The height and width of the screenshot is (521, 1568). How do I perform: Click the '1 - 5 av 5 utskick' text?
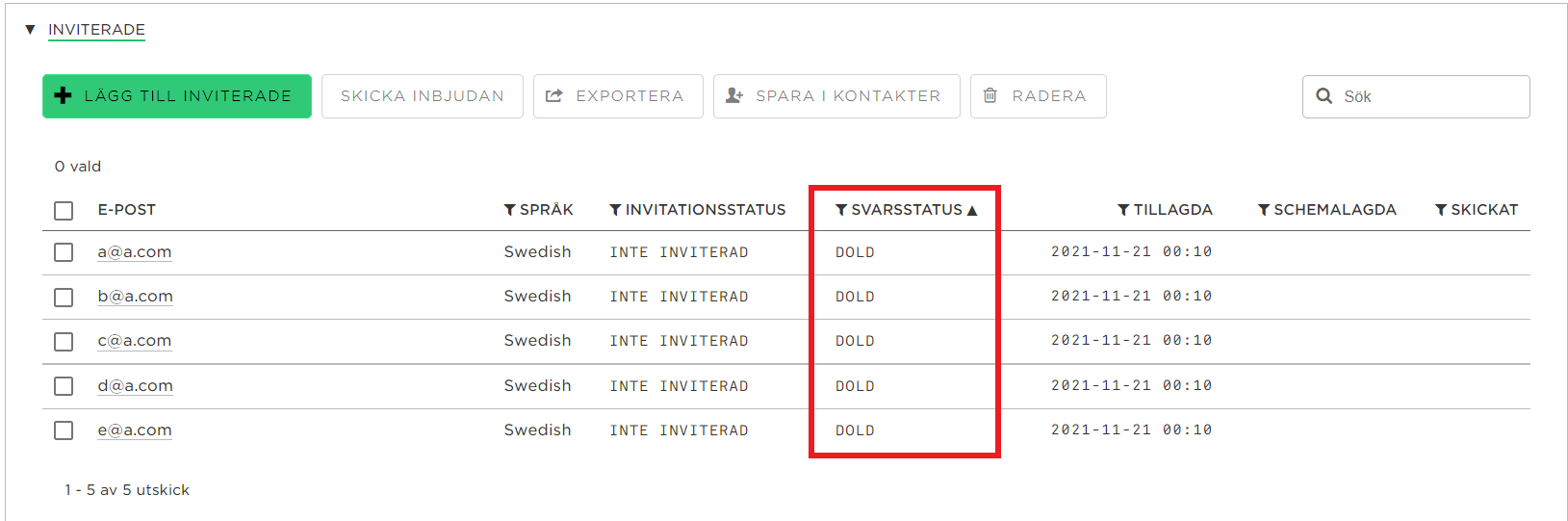[127, 490]
